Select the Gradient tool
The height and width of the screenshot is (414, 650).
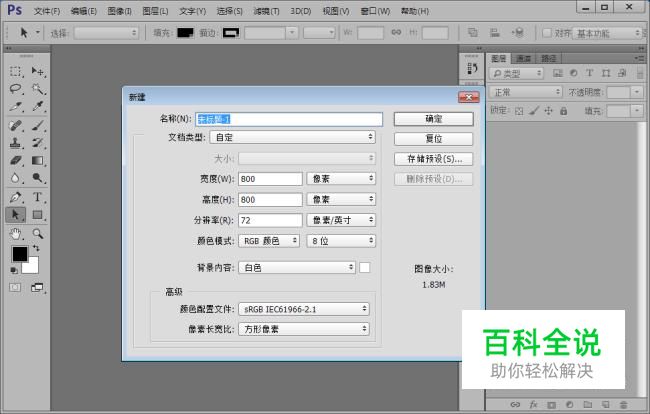tap(38, 160)
